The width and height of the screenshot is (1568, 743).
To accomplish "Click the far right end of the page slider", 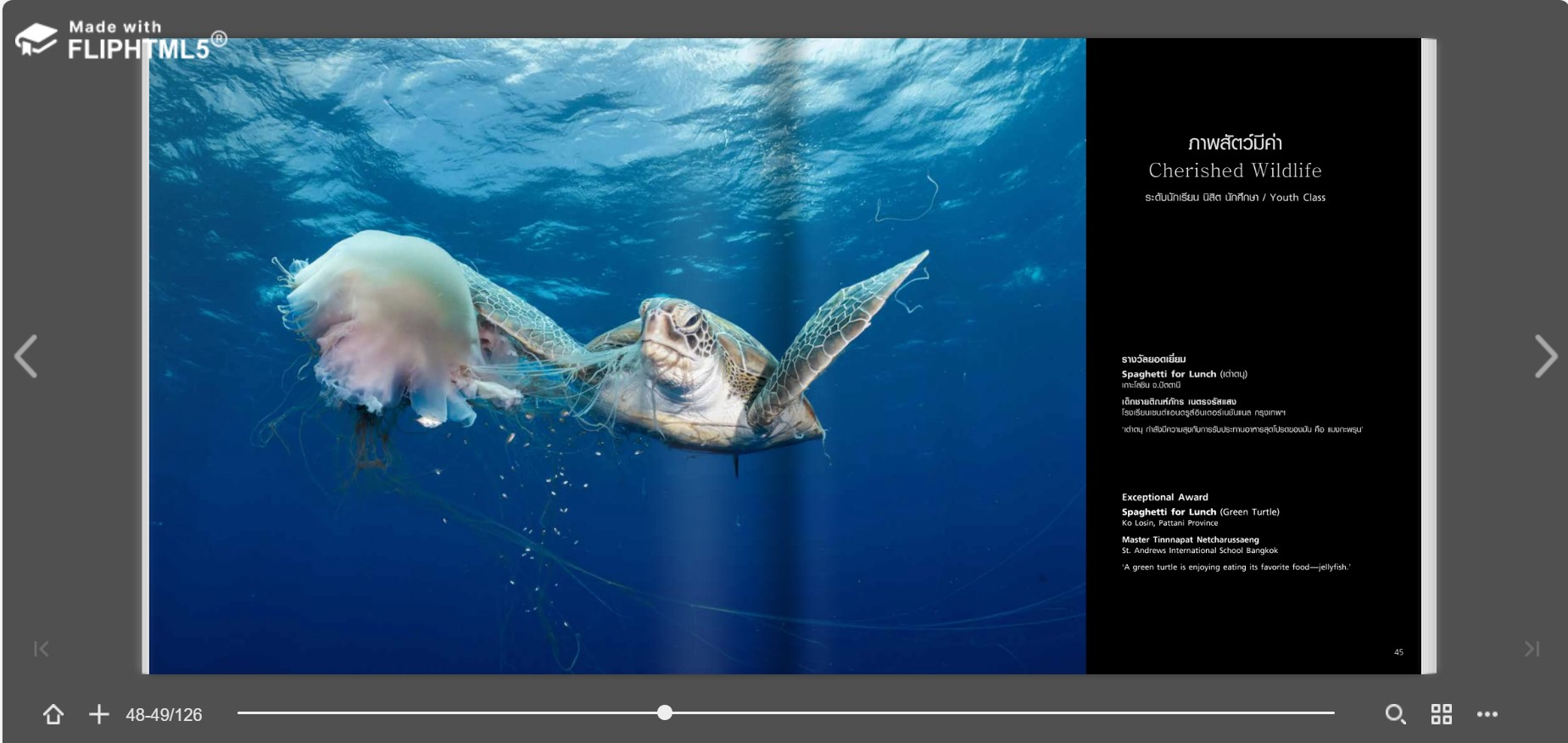I will [1332, 712].
